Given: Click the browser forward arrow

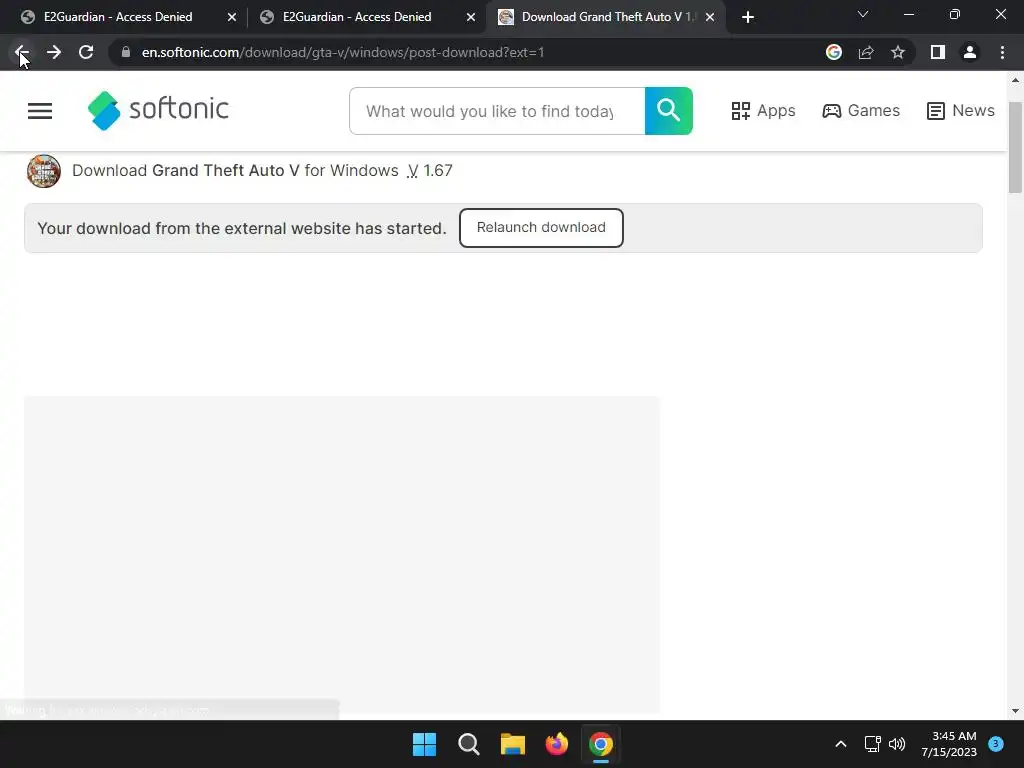Looking at the screenshot, I should tap(54, 52).
